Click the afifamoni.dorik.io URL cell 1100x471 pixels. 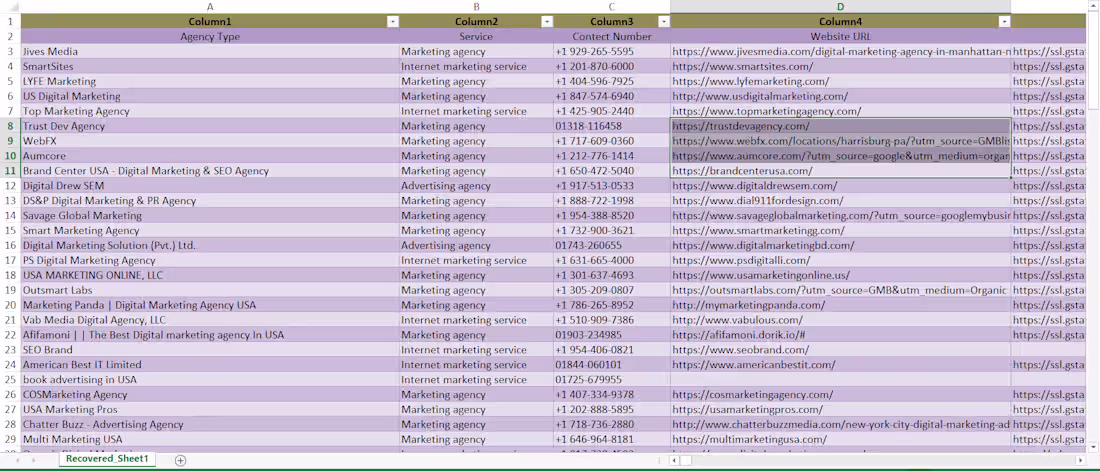coord(840,335)
